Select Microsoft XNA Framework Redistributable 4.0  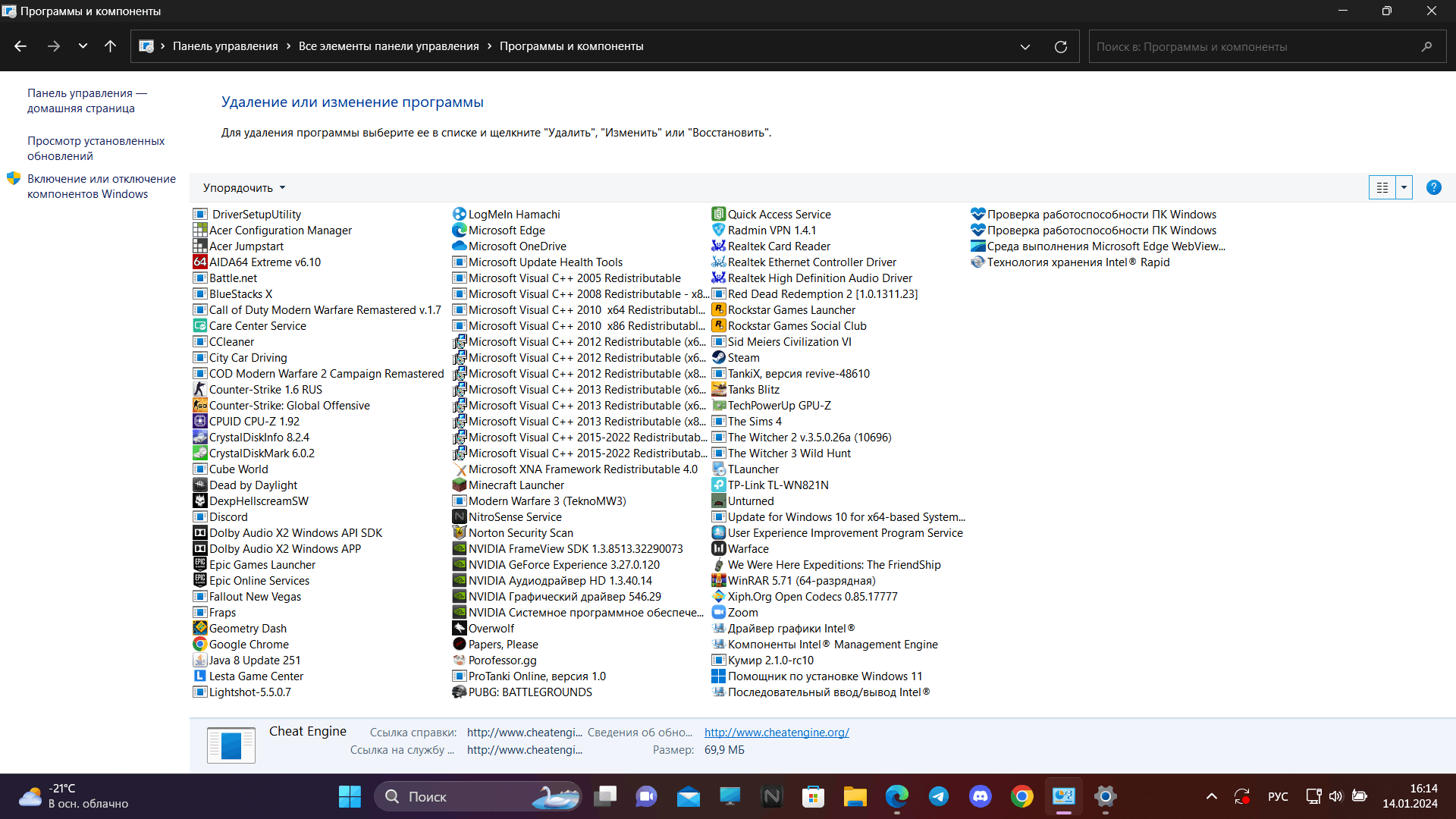click(x=576, y=469)
